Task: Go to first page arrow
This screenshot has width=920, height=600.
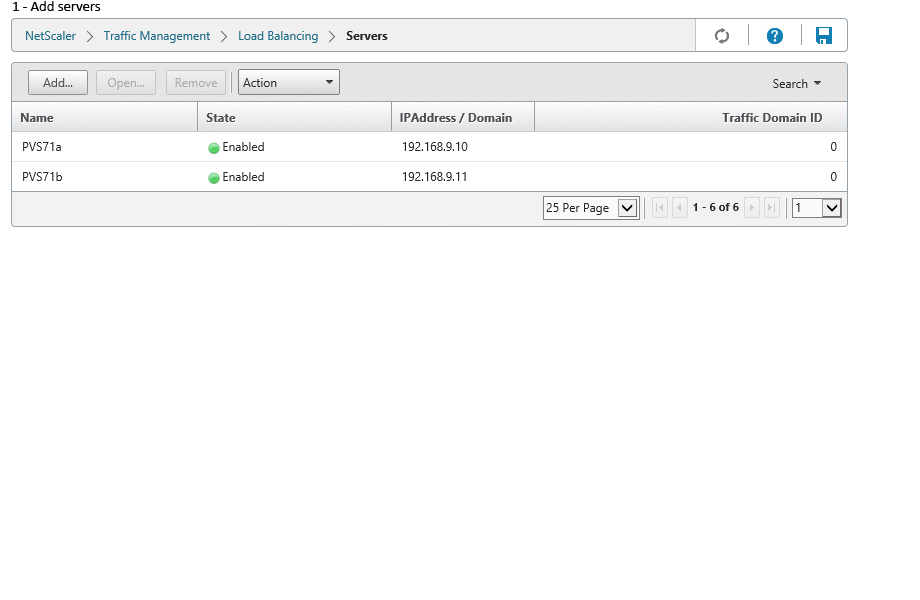Action: click(x=660, y=208)
